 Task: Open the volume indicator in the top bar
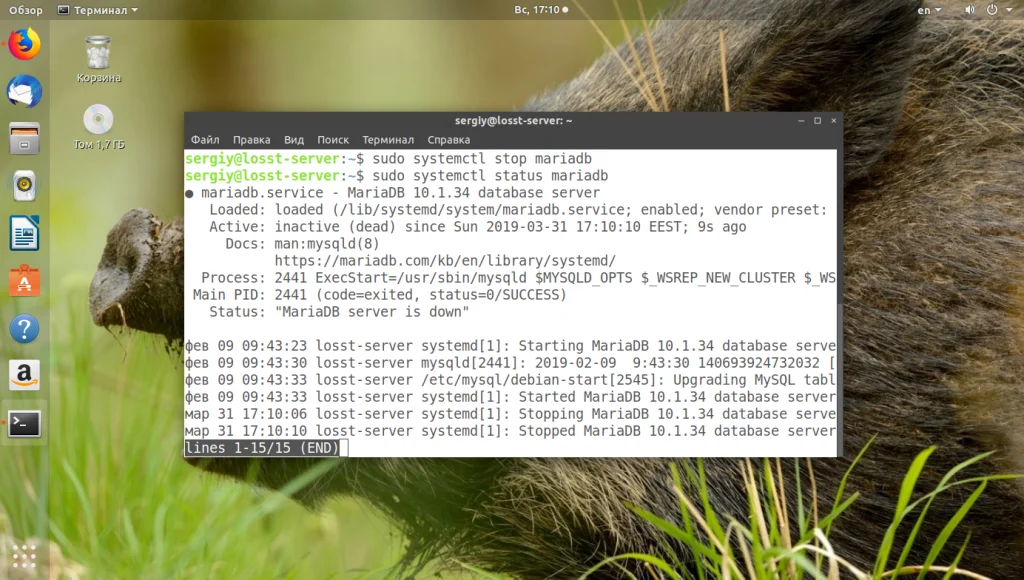point(970,10)
